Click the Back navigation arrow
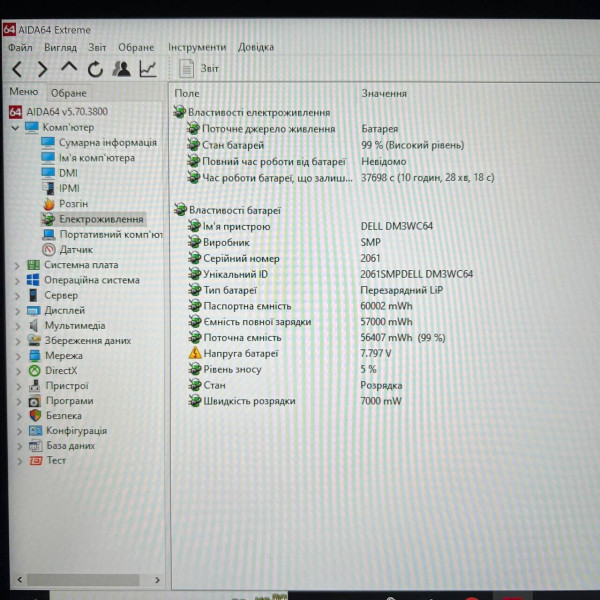This screenshot has height=600, width=600. click(18, 70)
